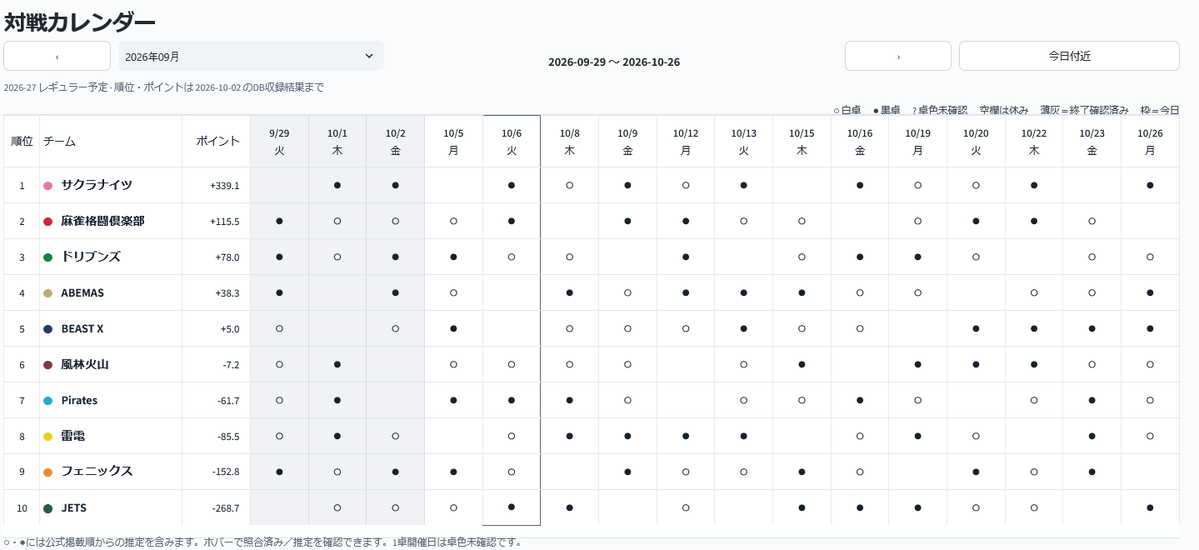Click the date range 2026-09-29 〜 2026-10-26

614,62
